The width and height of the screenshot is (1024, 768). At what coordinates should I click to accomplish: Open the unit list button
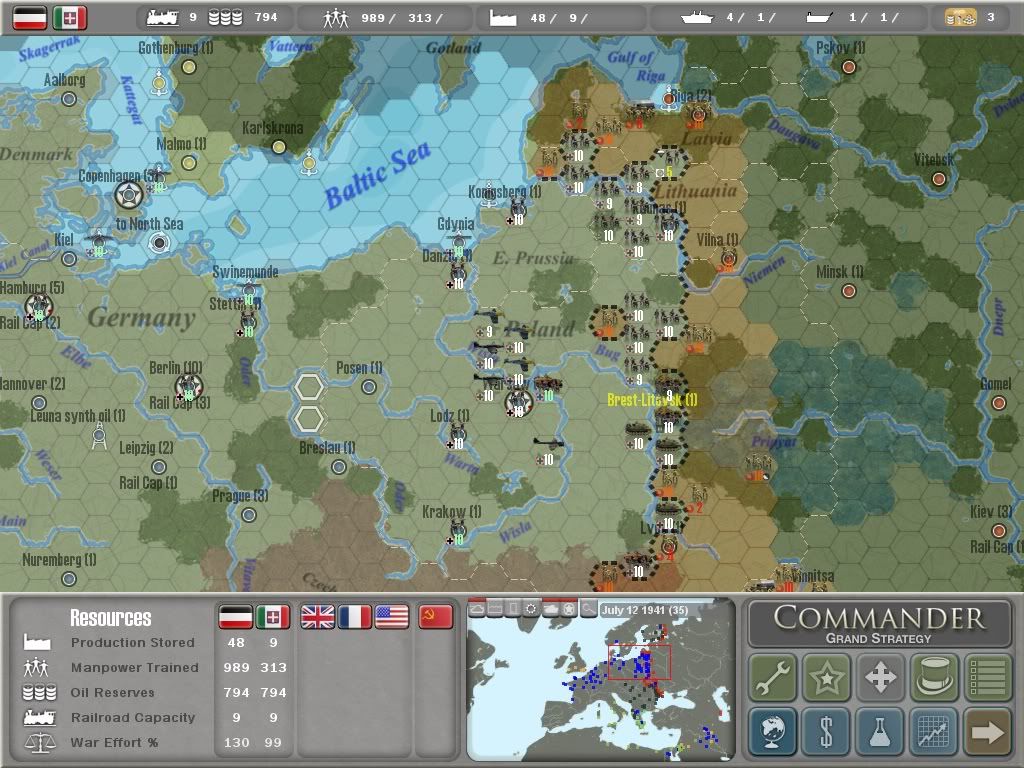click(987, 677)
